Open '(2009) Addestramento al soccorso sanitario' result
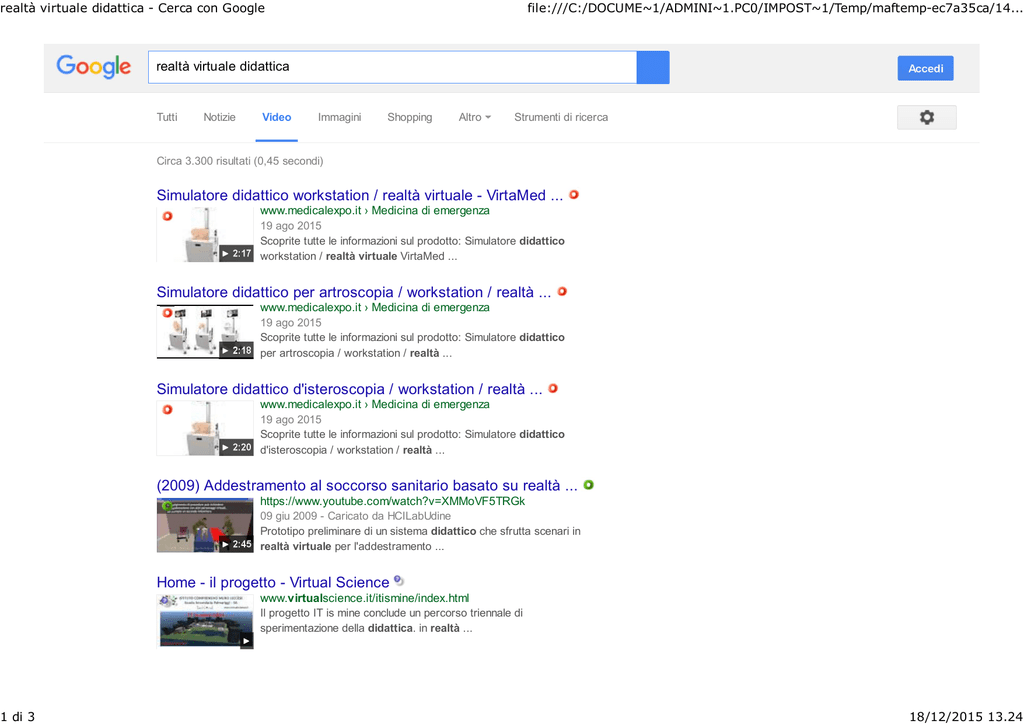The width and height of the screenshot is (1024, 724). pyautogui.click(x=367, y=486)
